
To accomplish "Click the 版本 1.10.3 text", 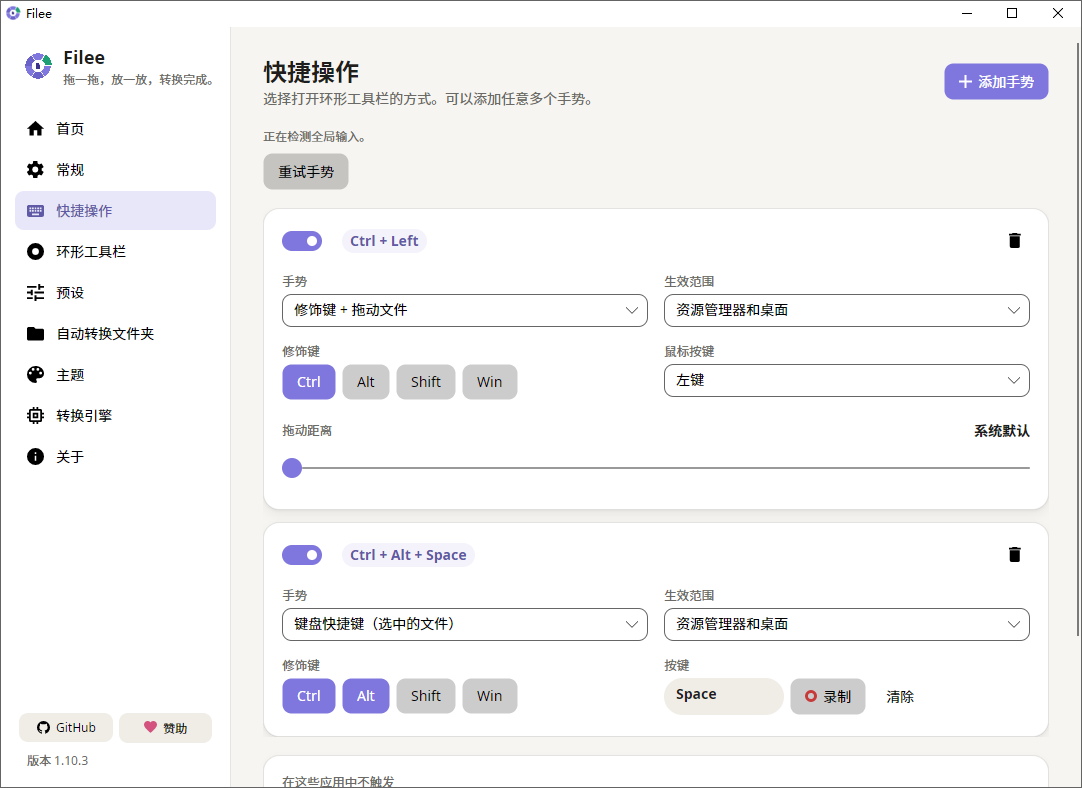I will coord(57,760).
